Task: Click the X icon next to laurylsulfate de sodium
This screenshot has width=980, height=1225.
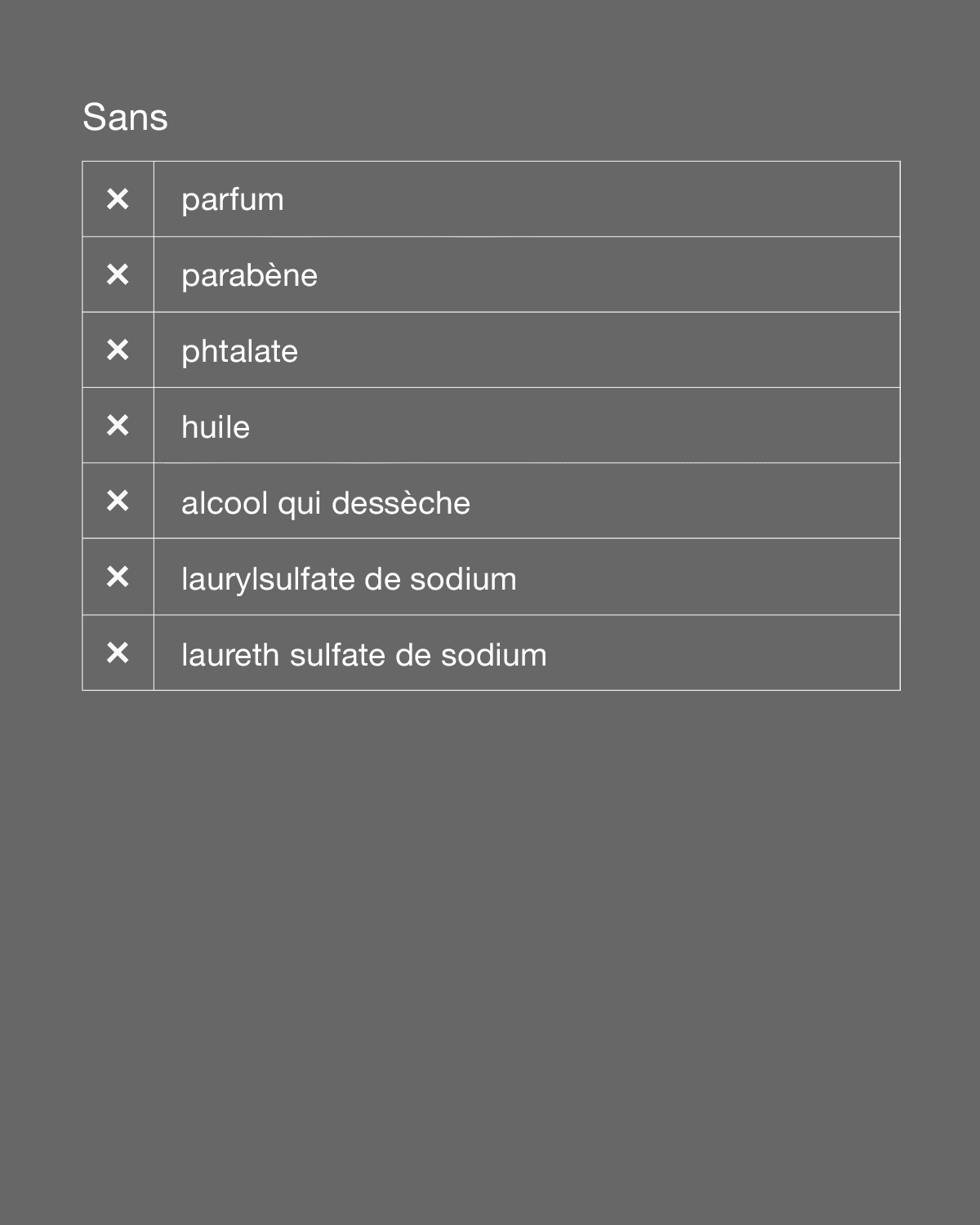Action: click(118, 577)
